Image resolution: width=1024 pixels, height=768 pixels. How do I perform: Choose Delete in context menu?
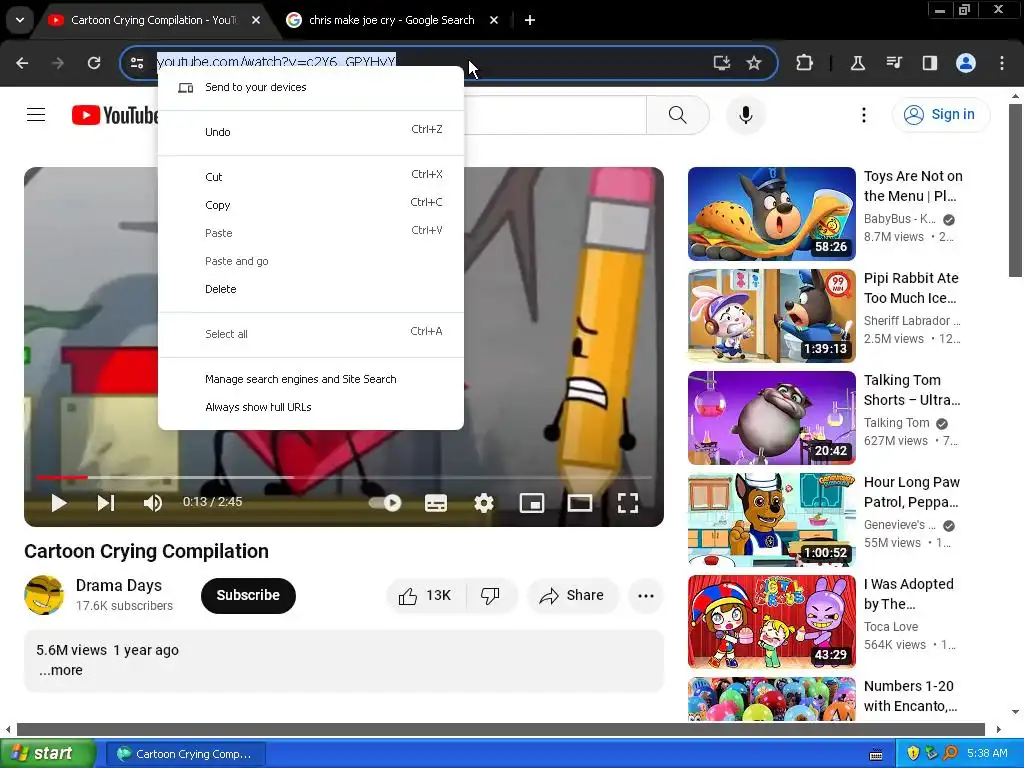click(311, 289)
